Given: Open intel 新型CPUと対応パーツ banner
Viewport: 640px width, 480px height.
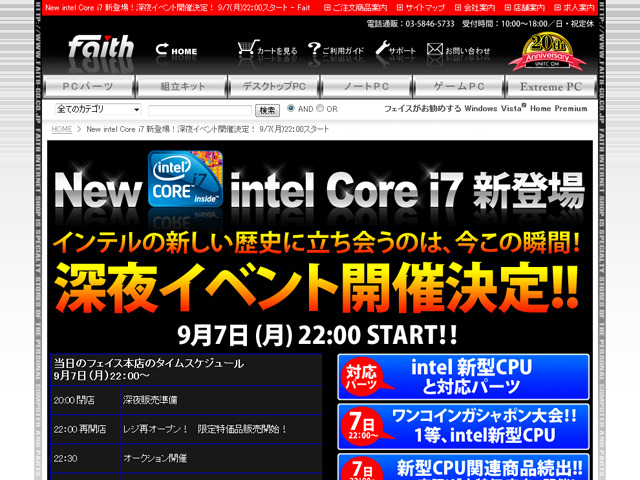Looking at the screenshot, I should [x=463, y=377].
